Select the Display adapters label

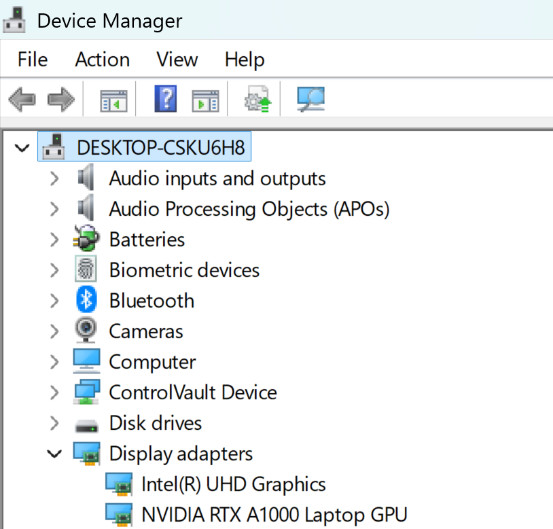tap(181, 454)
